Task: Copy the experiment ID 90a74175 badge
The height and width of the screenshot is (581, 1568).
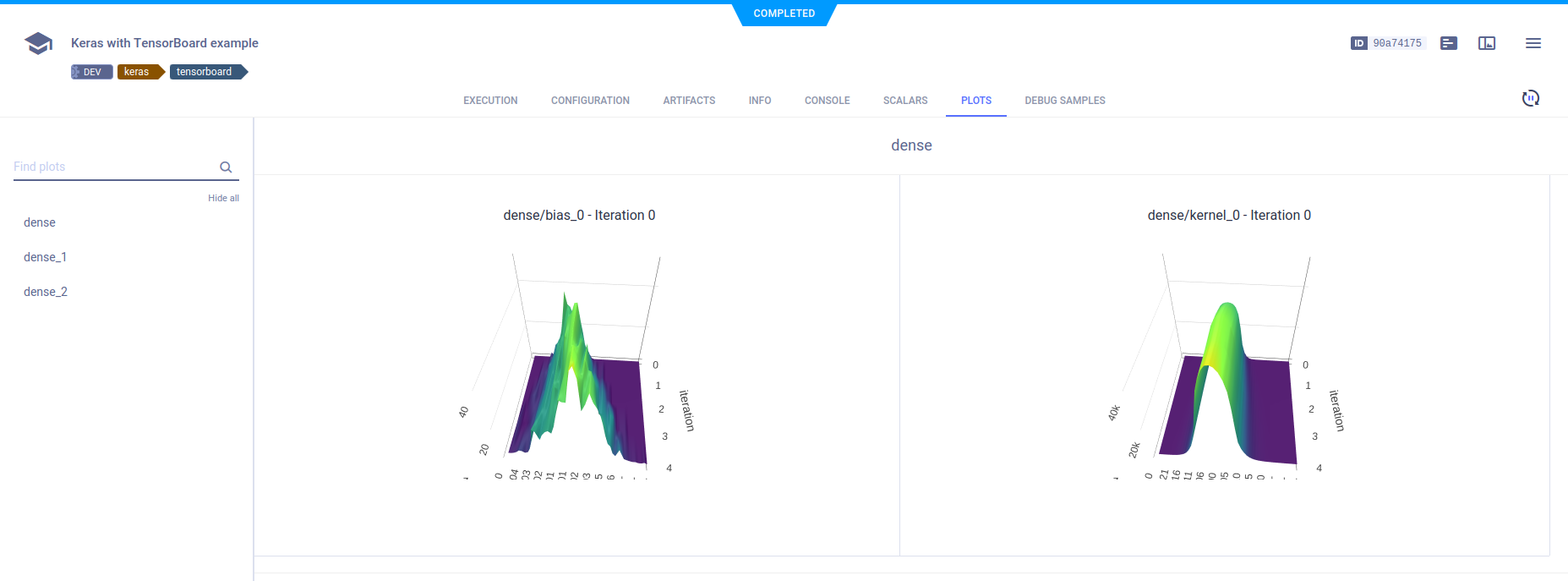Action: tap(1388, 43)
